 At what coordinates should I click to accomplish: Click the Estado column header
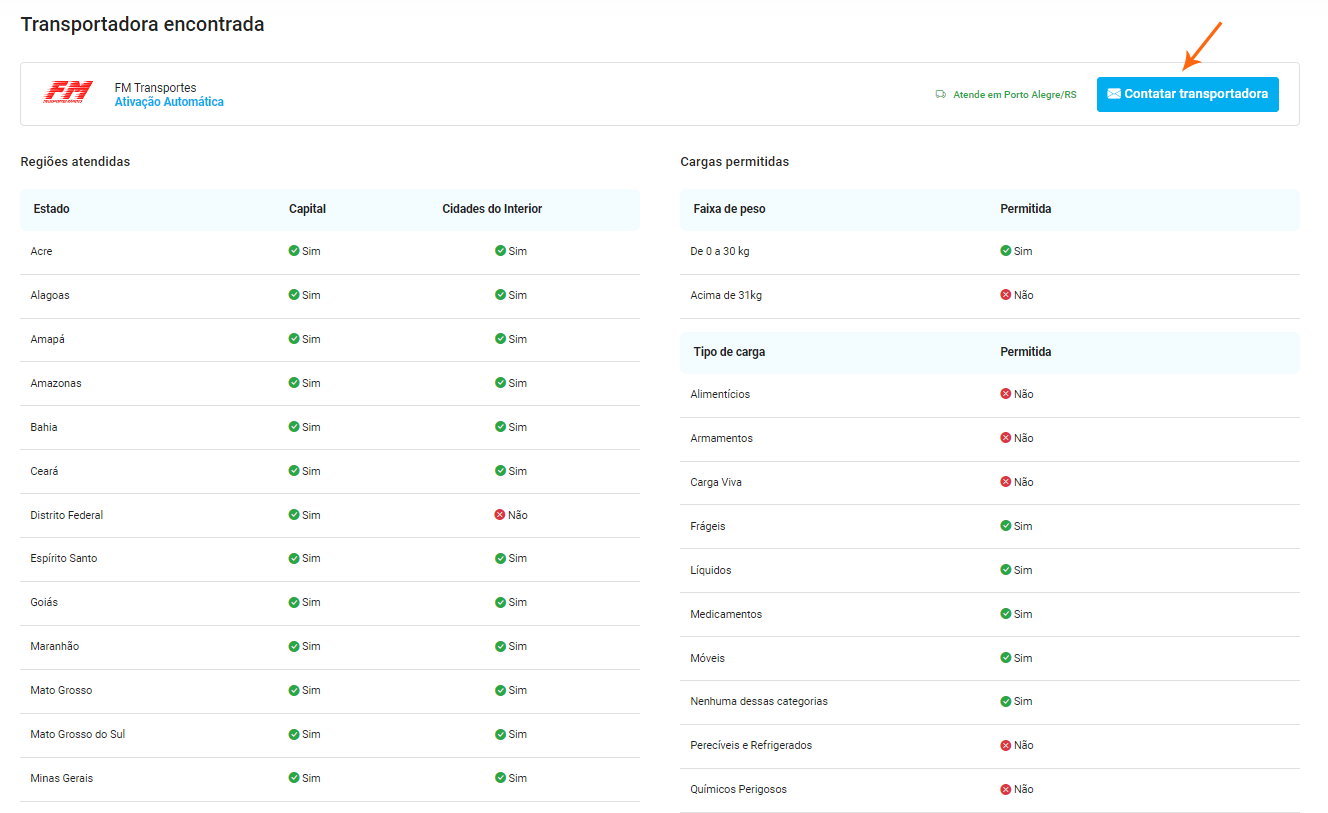pos(51,209)
